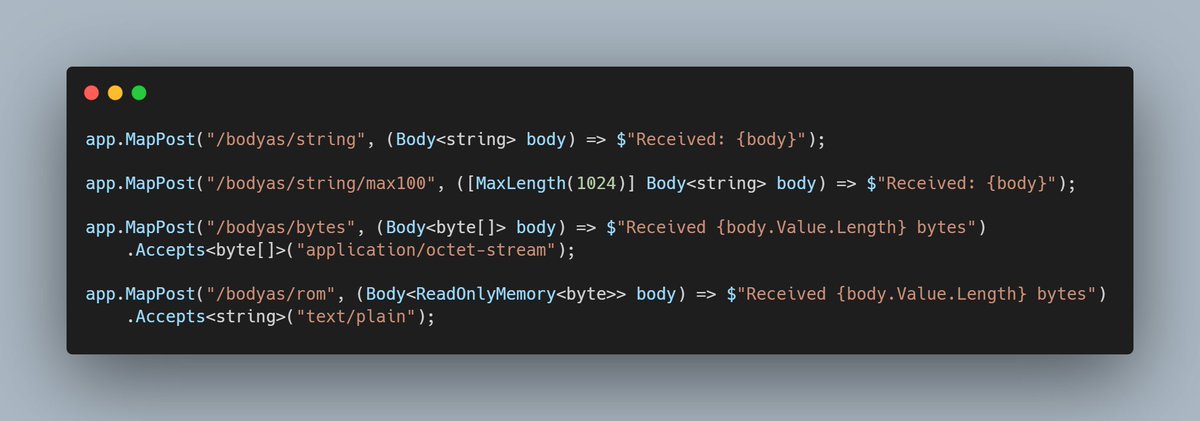Click the fourth app.MapPost call
The width and height of the screenshot is (1200, 421).
tap(141, 295)
